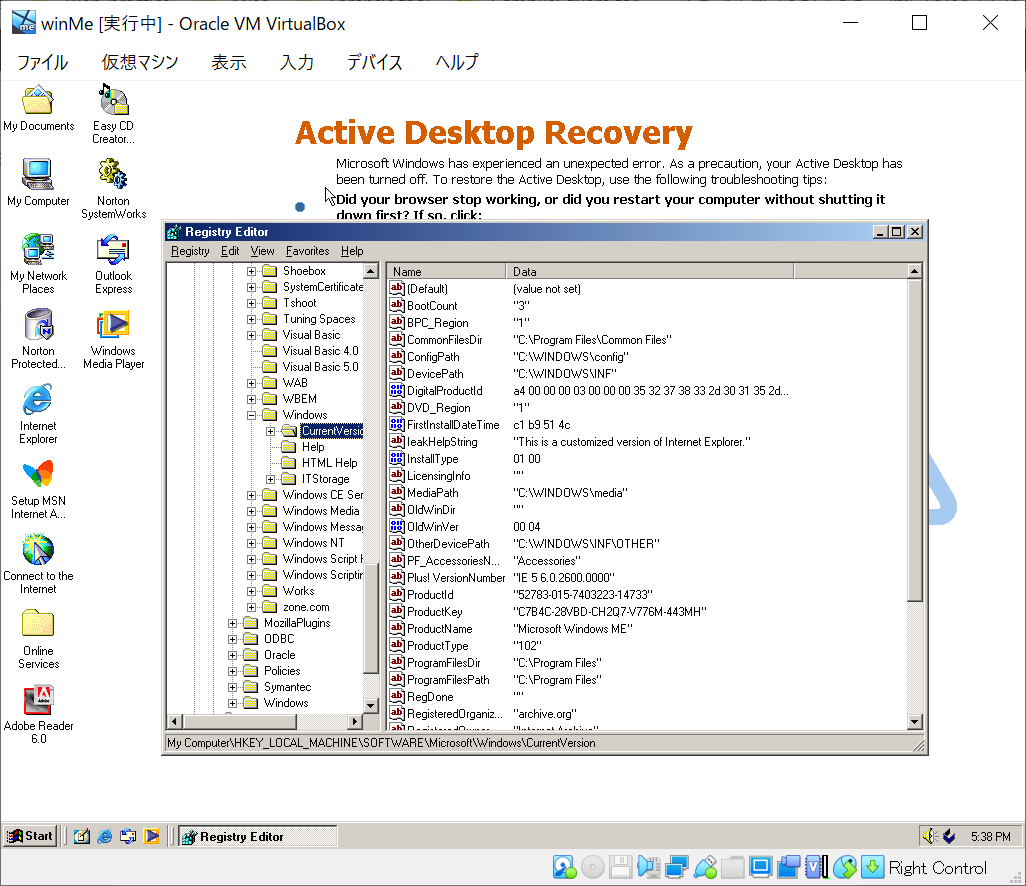Click the Start button
Viewport: 1026px width, 886px height.
pos(30,836)
